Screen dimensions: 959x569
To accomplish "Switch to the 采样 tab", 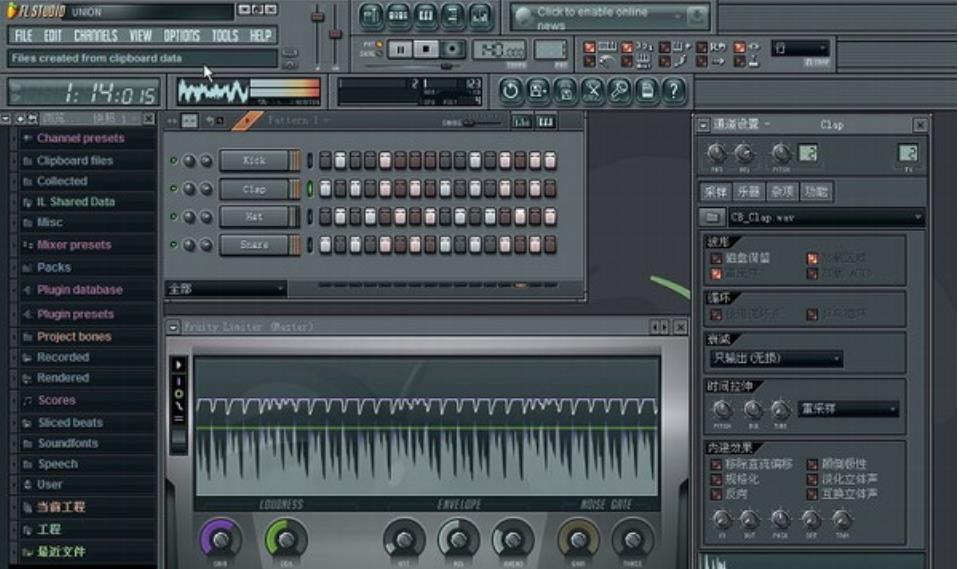I will (x=715, y=192).
